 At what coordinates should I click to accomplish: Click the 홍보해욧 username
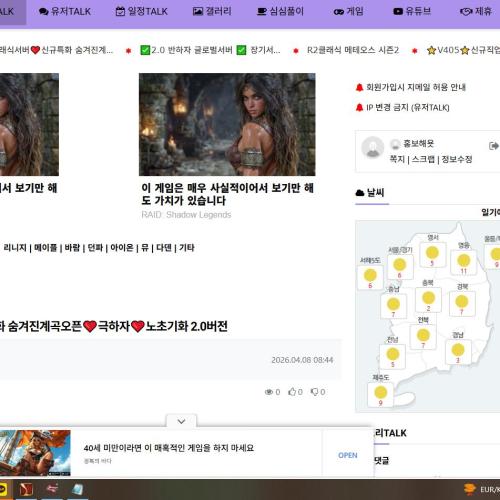(x=419, y=144)
